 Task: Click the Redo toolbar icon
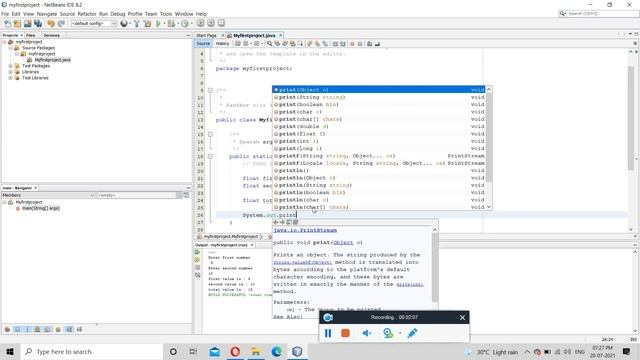(61, 24)
